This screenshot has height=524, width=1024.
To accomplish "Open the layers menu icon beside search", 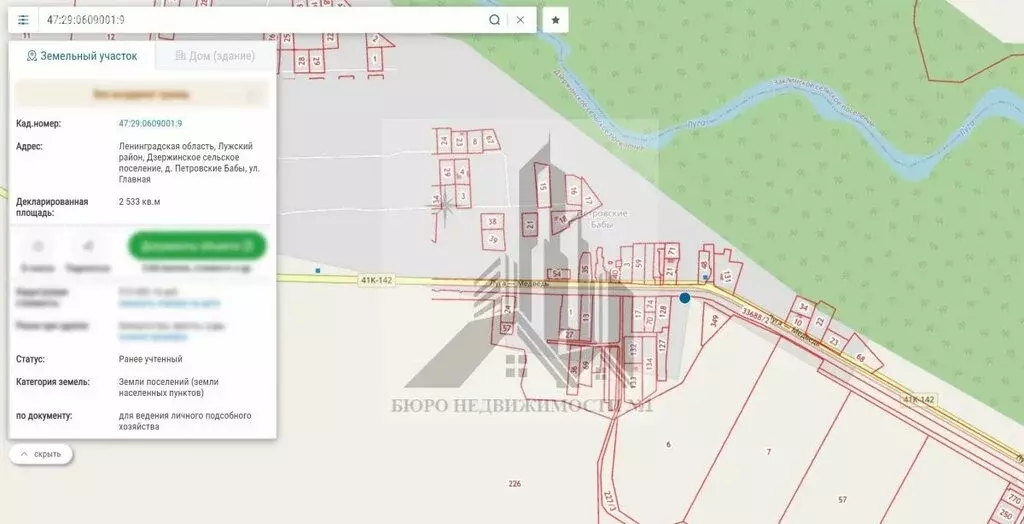I will click(23, 20).
